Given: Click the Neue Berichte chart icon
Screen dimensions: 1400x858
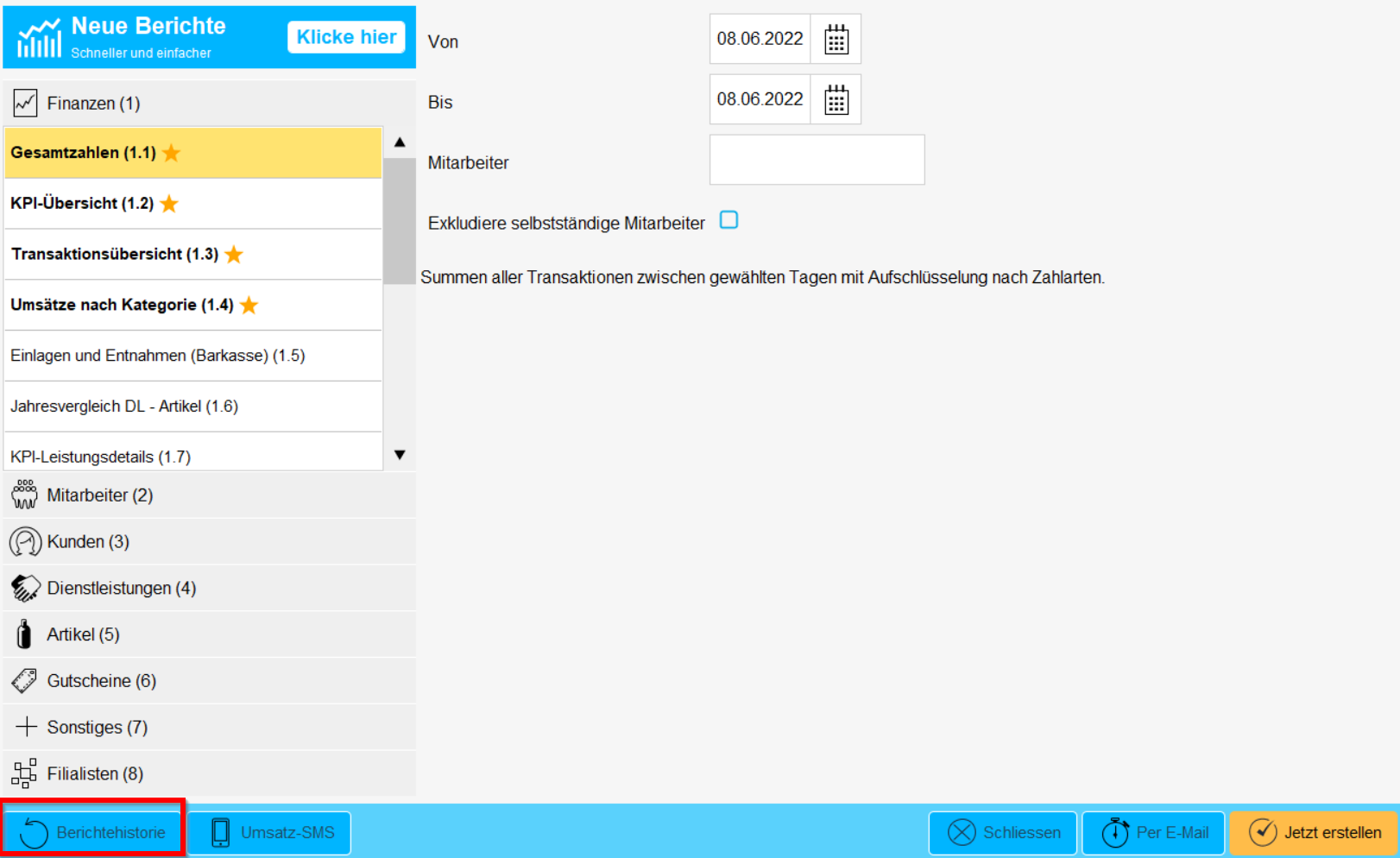Looking at the screenshot, I should [40, 38].
